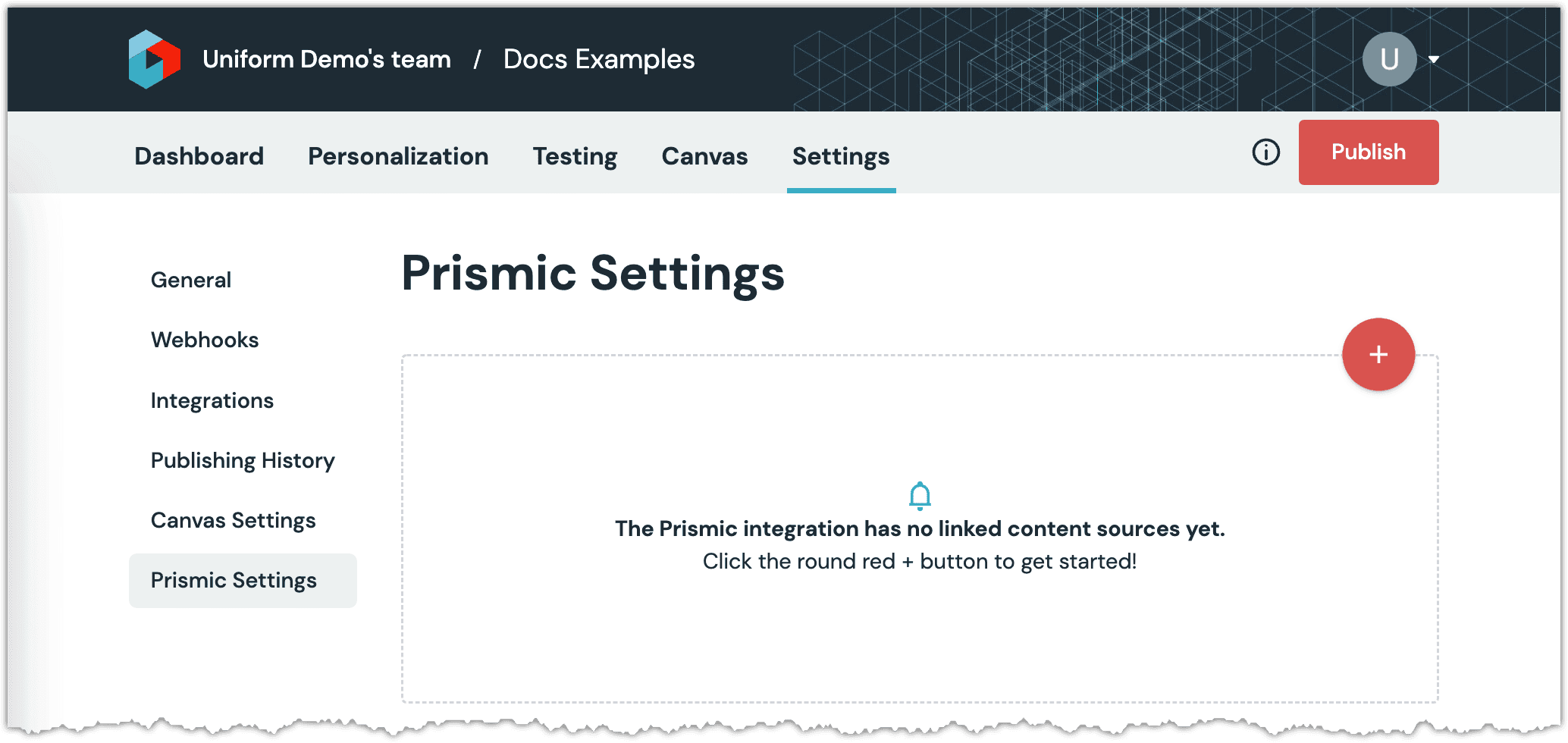This screenshot has width=1568, height=743.
Task: Click the bell notification icon
Action: (920, 496)
